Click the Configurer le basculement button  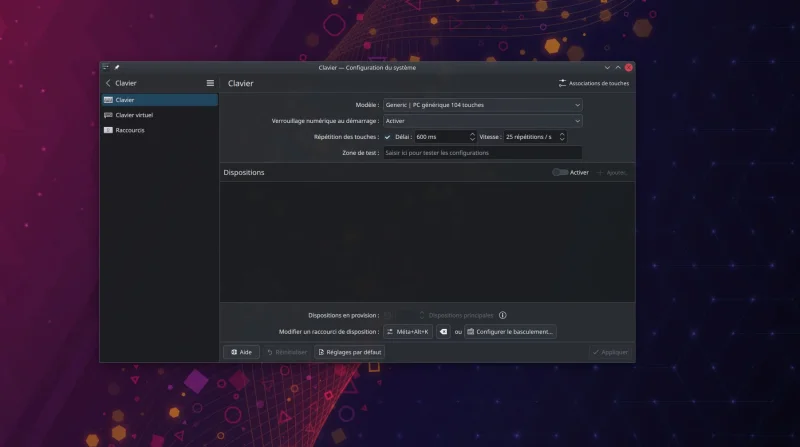tap(510, 332)
